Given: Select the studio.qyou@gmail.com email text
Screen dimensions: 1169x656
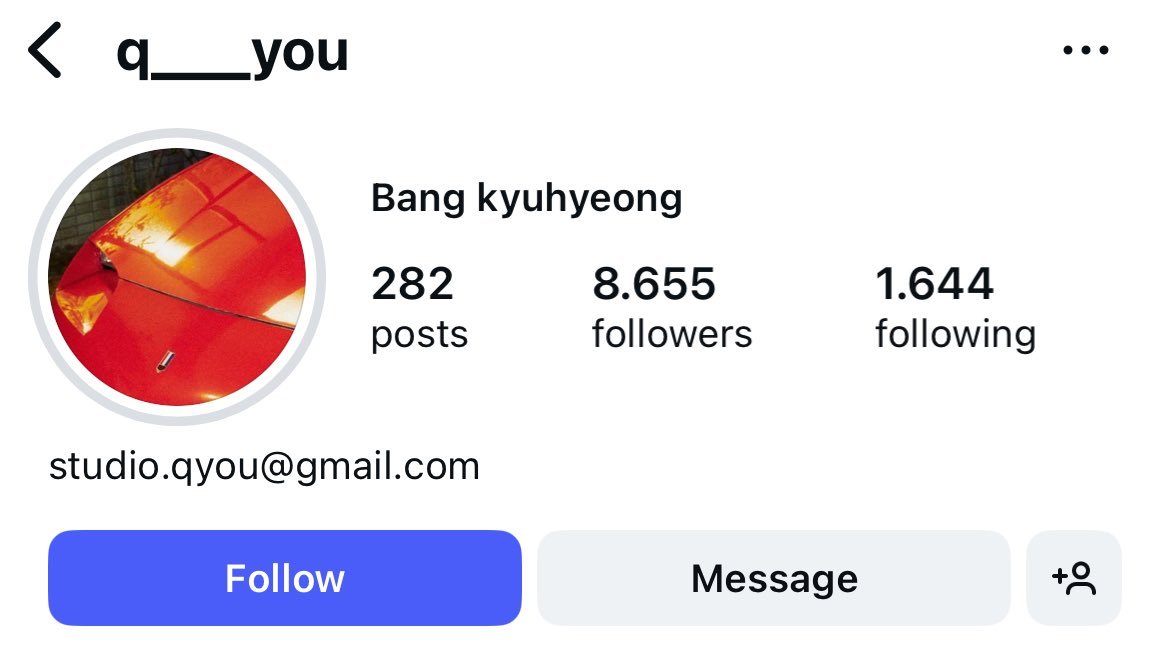Looking at the screenshot, I should click(264, 467).
